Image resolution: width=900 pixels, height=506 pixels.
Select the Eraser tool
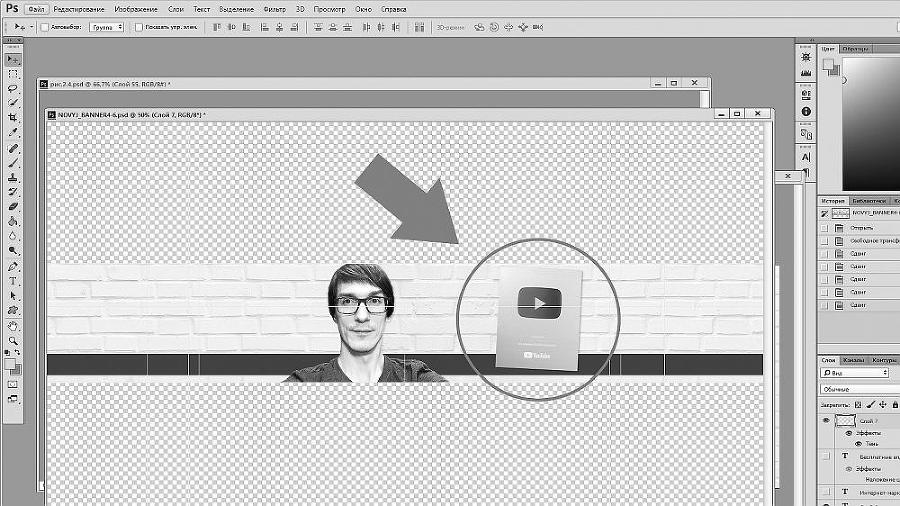click(13, 207)
